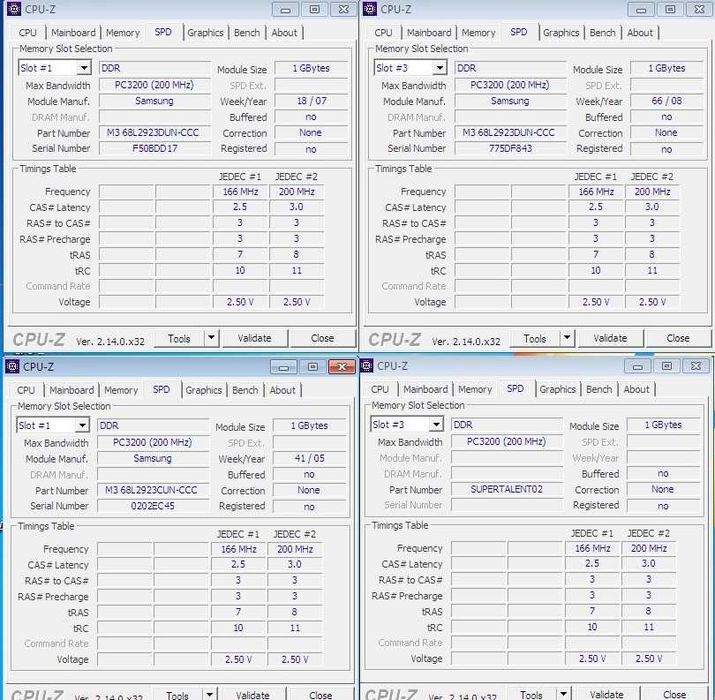
Task: Click CPU-Z title icon in 41 / 05 window
Action: pyautogui.click(x=12, y=366)
